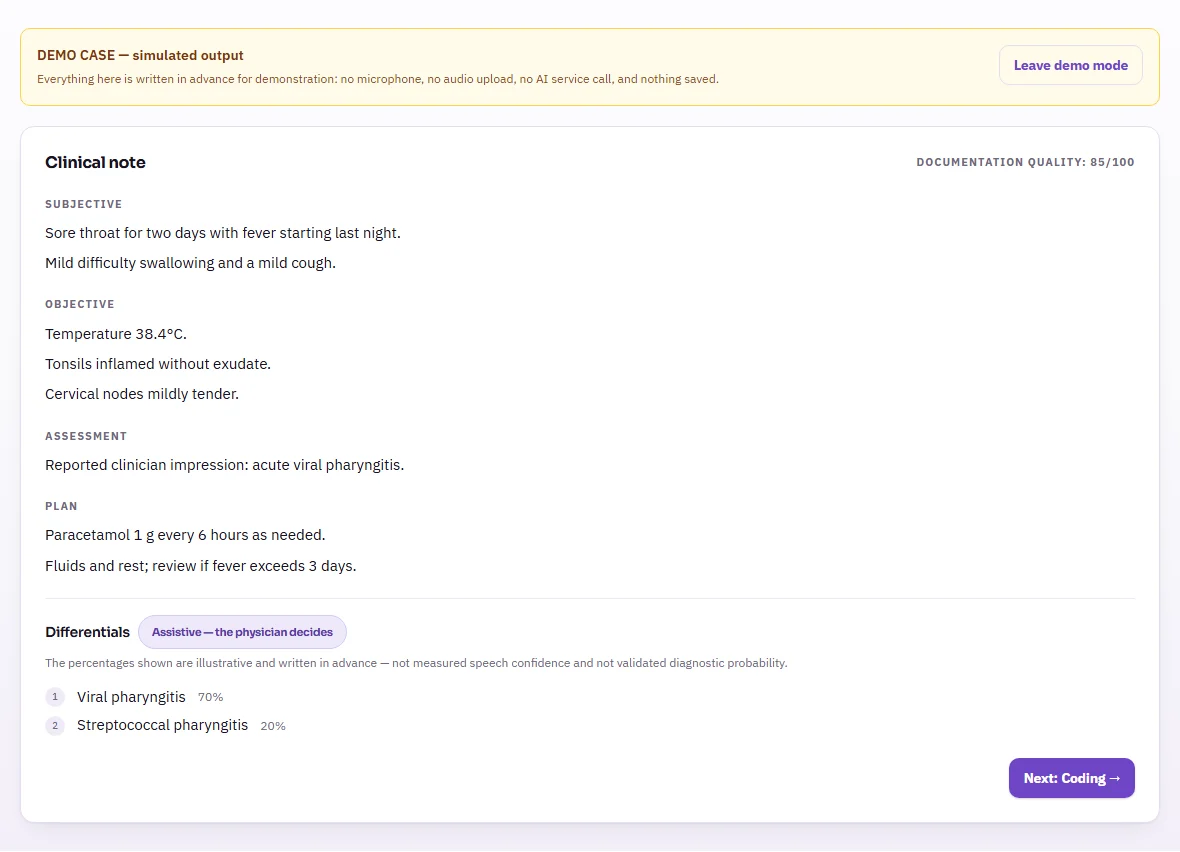Click the Leave demo mode button
Screen dimensions: 1180x852
point(1070,65)
